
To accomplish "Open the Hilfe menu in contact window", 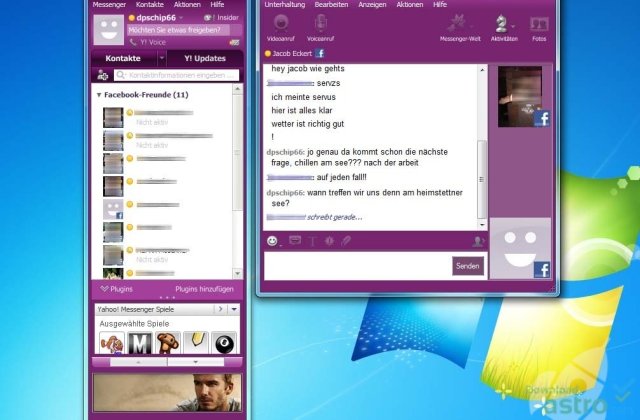I will 217,4.
